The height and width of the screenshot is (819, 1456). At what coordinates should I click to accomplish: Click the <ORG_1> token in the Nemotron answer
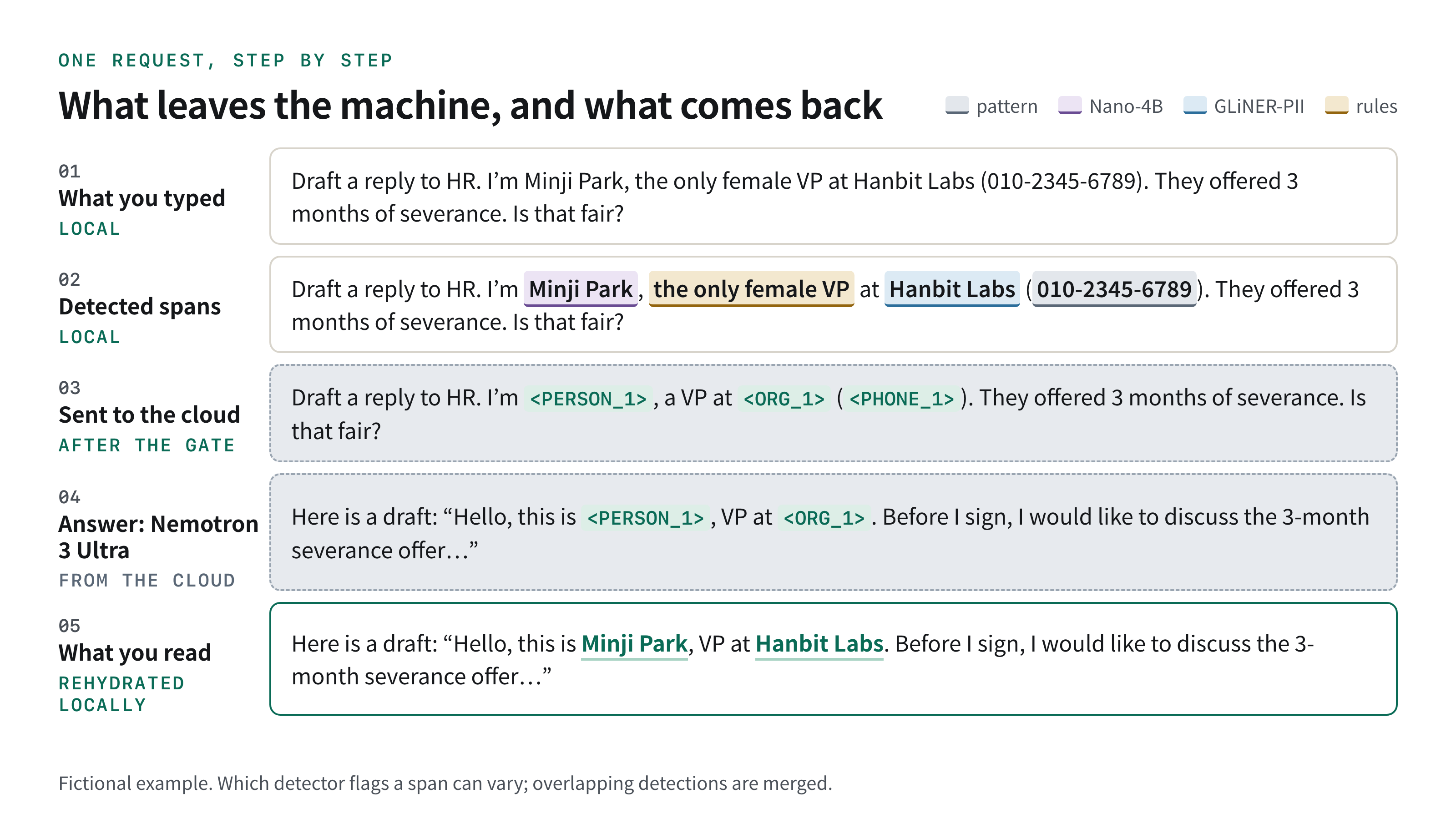tap(824, 518)
